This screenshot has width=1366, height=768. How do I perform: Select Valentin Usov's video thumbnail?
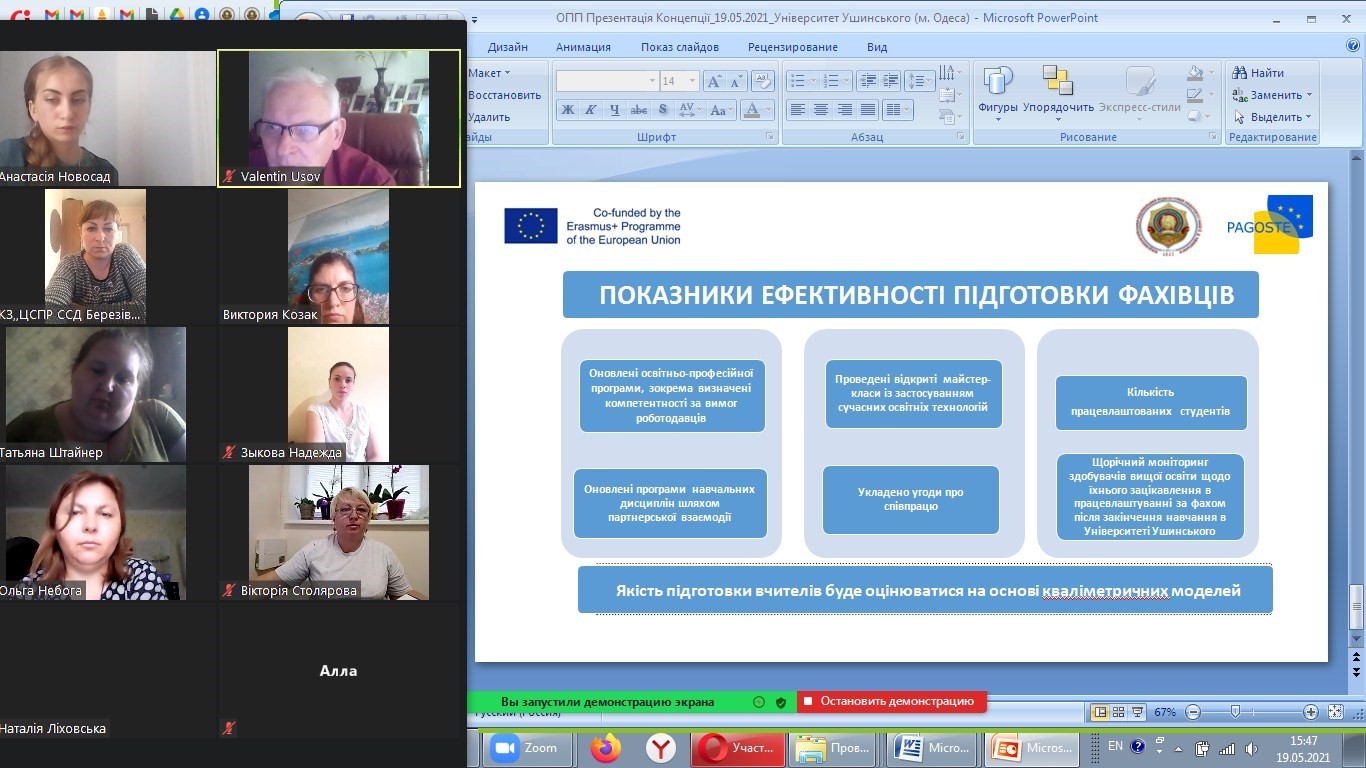pyautogui.click(x=339, y=118)
